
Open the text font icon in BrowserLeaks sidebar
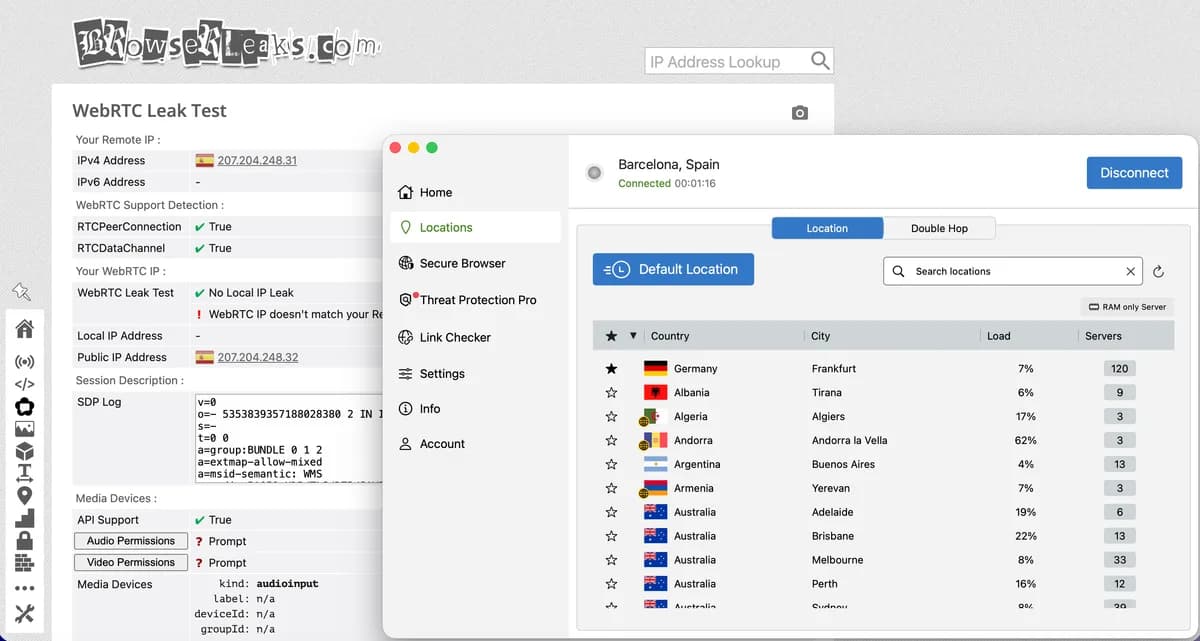[x=25, y=472]
